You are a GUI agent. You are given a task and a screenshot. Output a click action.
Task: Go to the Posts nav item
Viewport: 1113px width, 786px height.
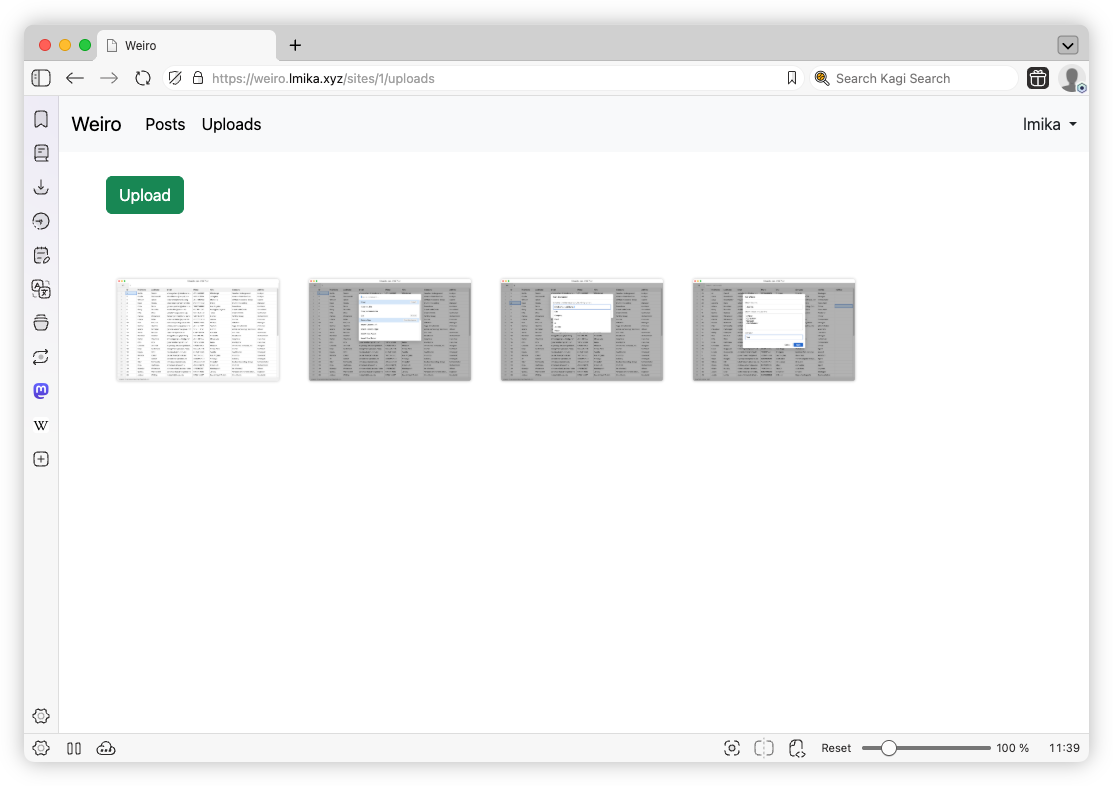165,125
